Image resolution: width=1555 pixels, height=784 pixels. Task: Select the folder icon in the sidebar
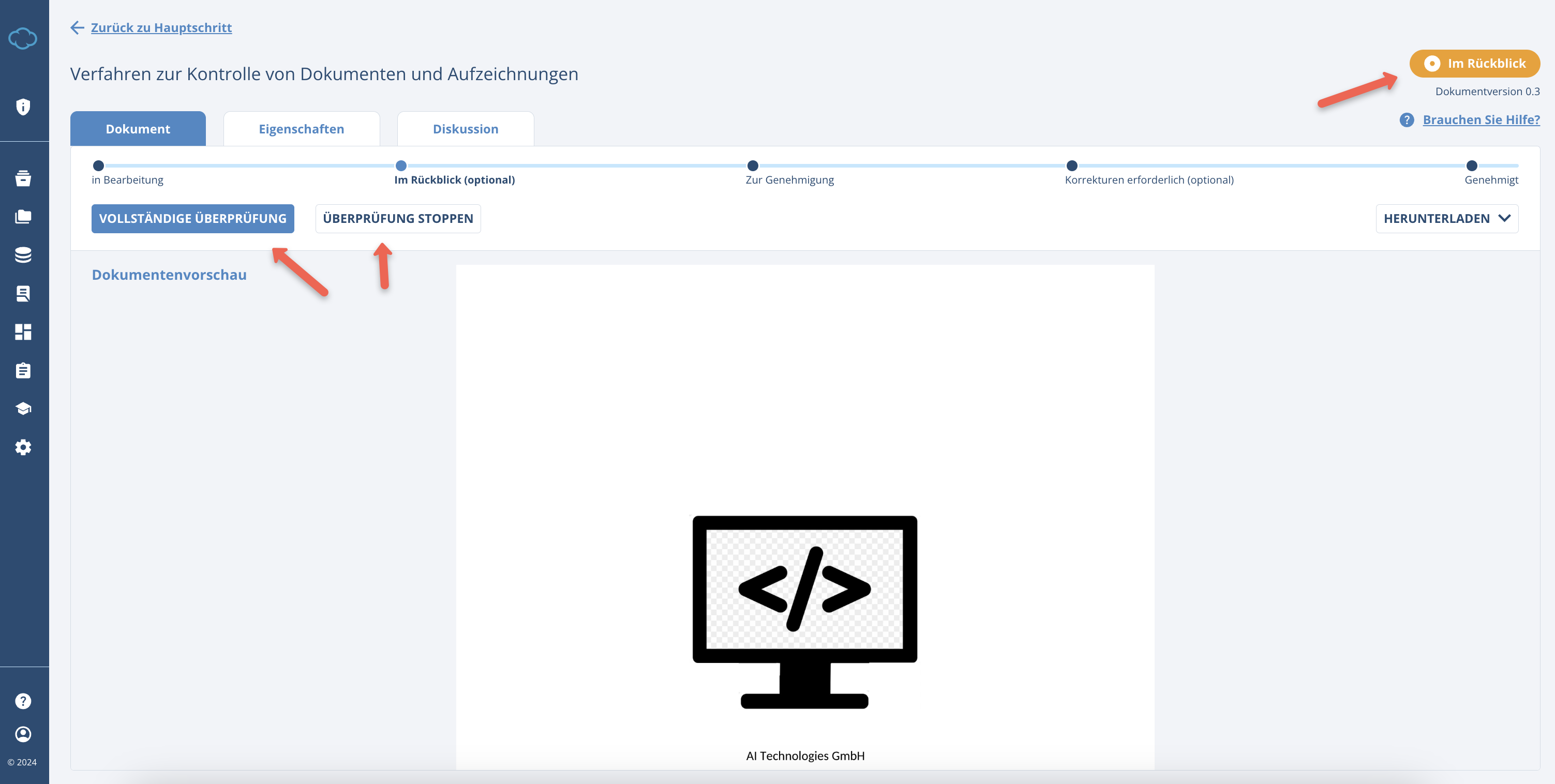point(23,217)
